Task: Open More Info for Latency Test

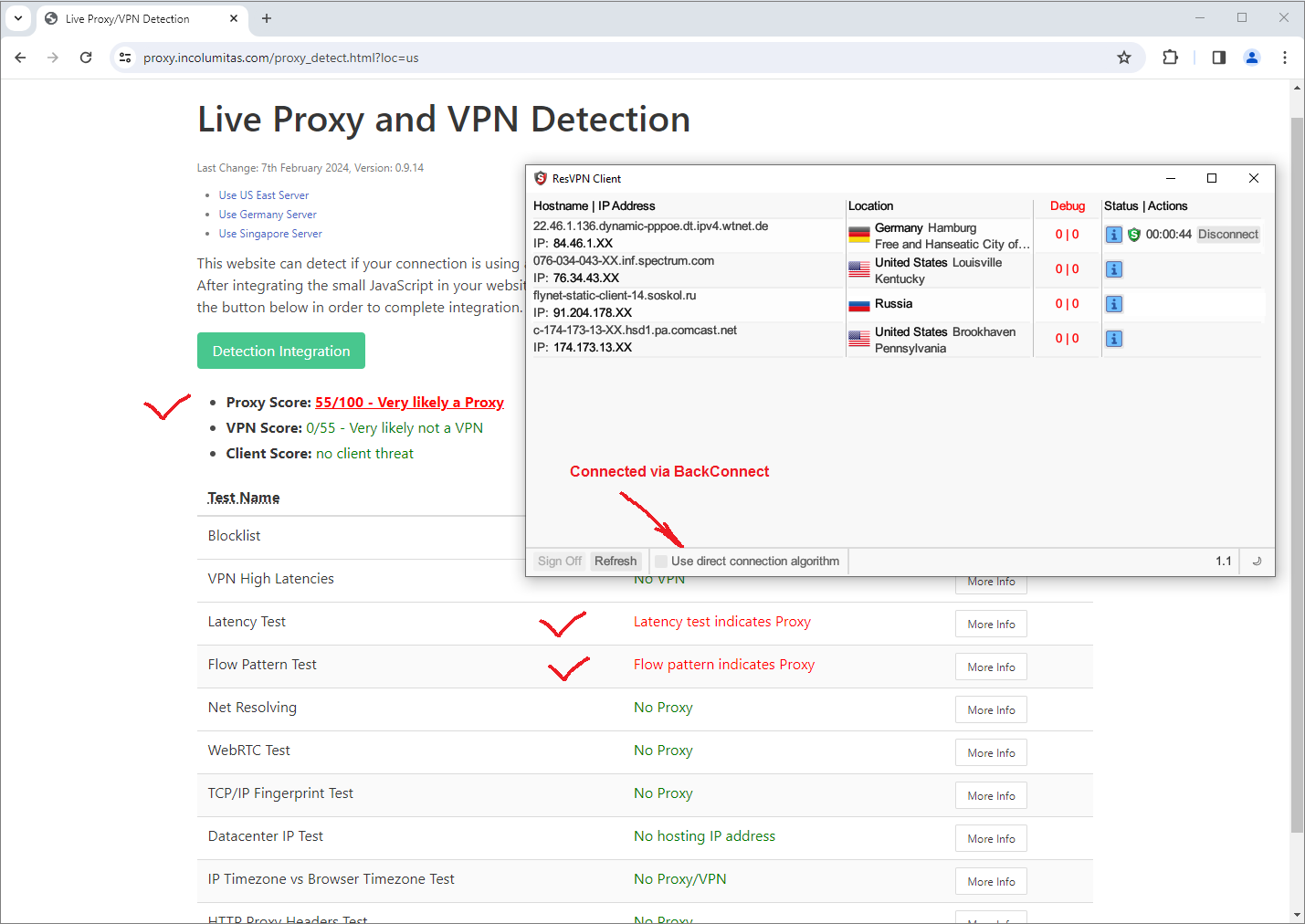Action: (x=991, y=625)
